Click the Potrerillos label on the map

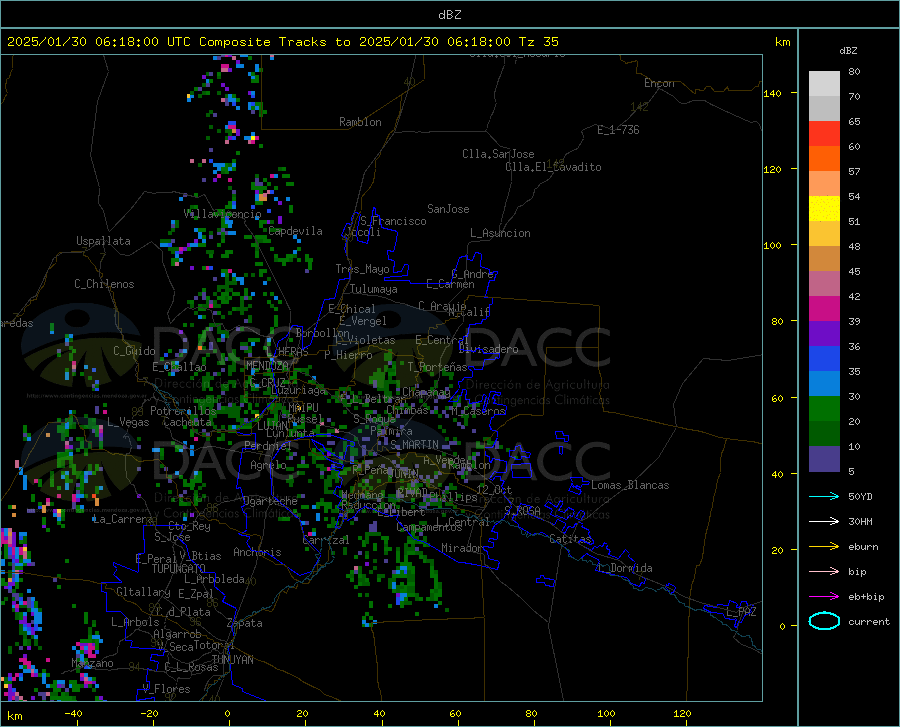point(183,411)
